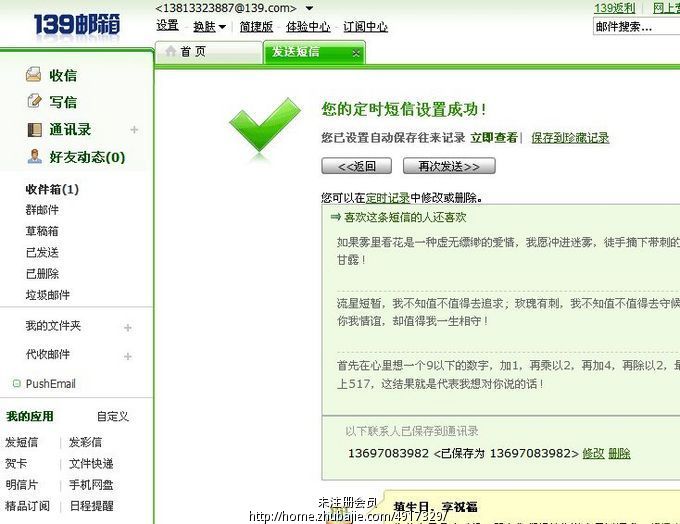Expand 我的文件夹 with plus sign
The width and height of the screenshot is (680, 524).
click(x=128, y=328)
